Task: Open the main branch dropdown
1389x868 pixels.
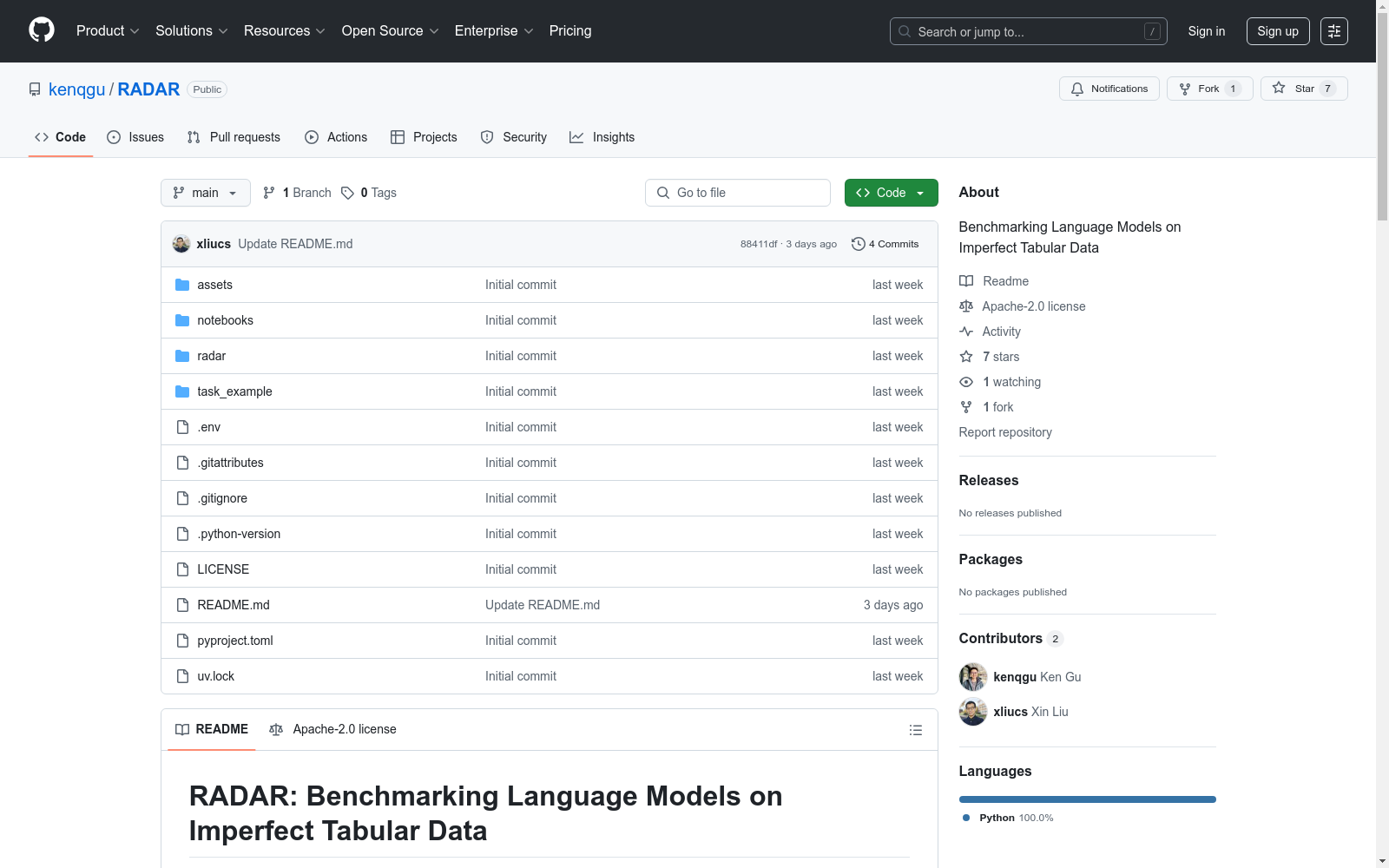Action: coord(206,193)
